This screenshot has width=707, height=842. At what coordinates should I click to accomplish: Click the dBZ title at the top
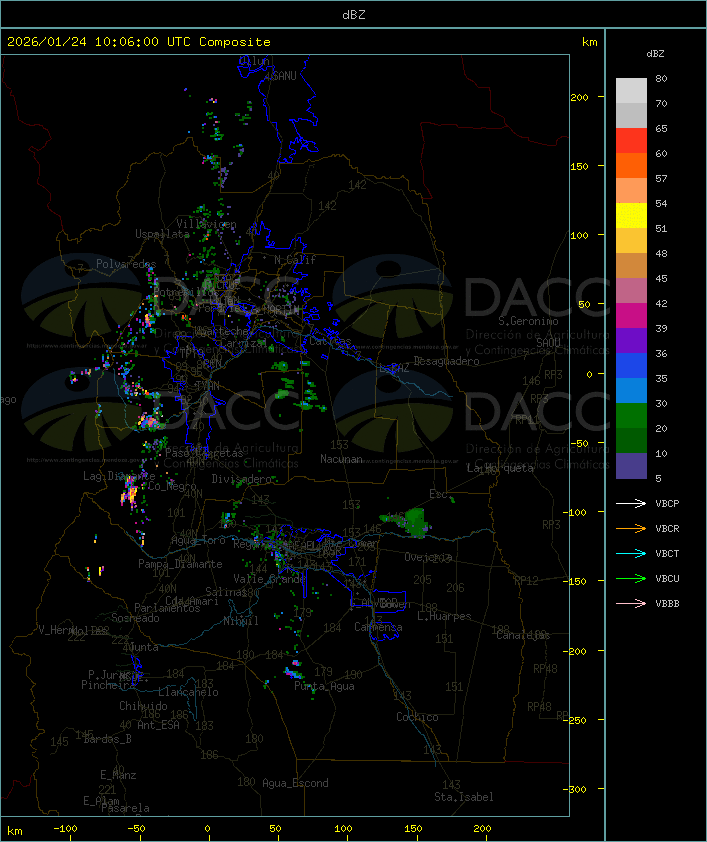[x=353, y=14]
